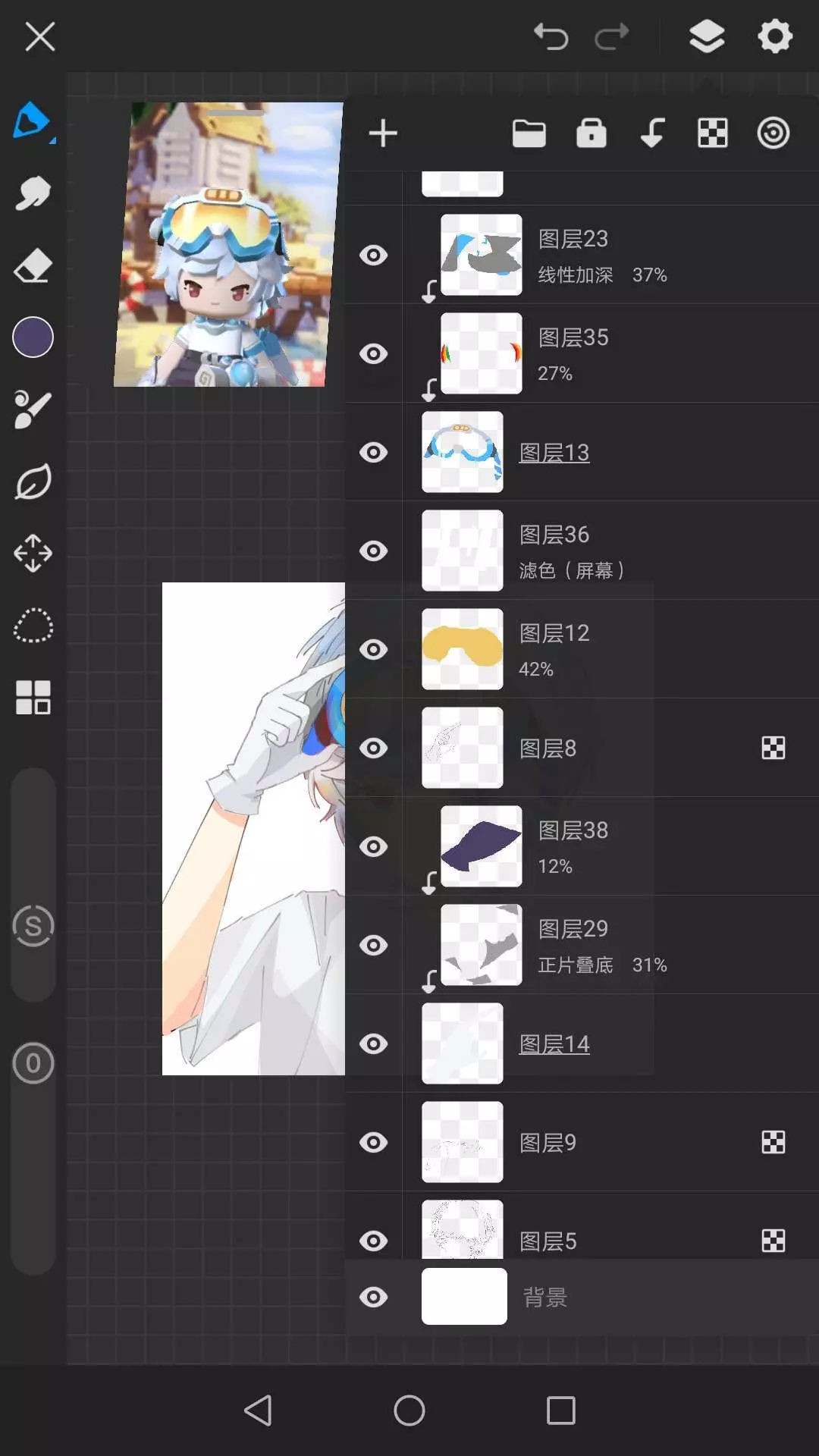819x1456 pixels.
Task: Open the target reference icon in layer toolbar
Action: (773, 133)
